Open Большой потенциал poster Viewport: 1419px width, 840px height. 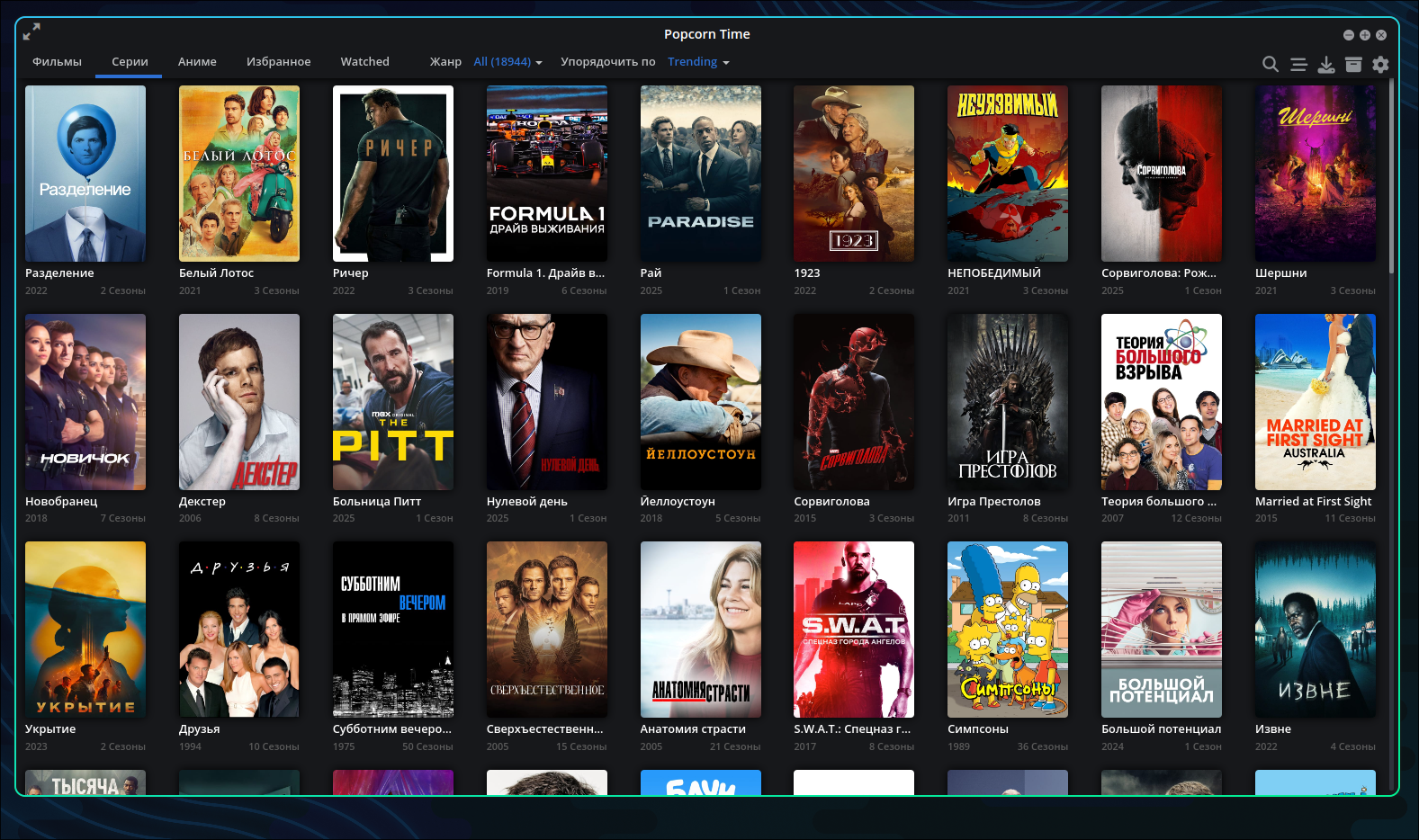tap(1162, 630)
